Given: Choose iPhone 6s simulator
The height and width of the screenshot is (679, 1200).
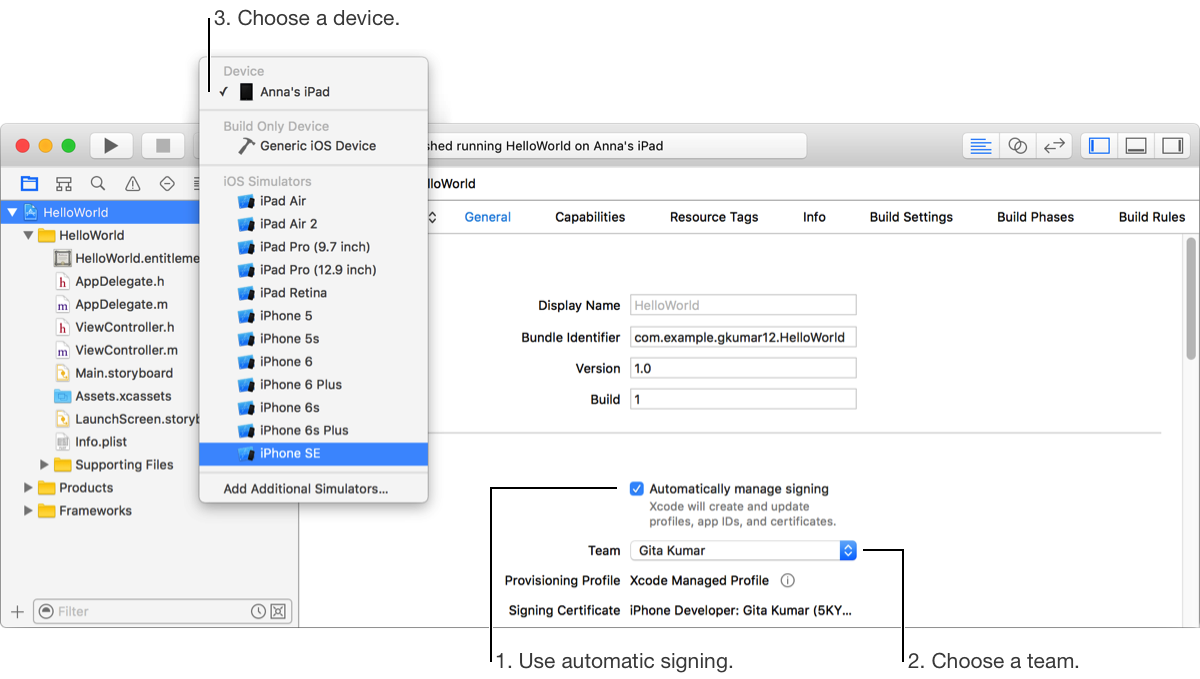Looking at the screenshot, I should pos(314,408).
